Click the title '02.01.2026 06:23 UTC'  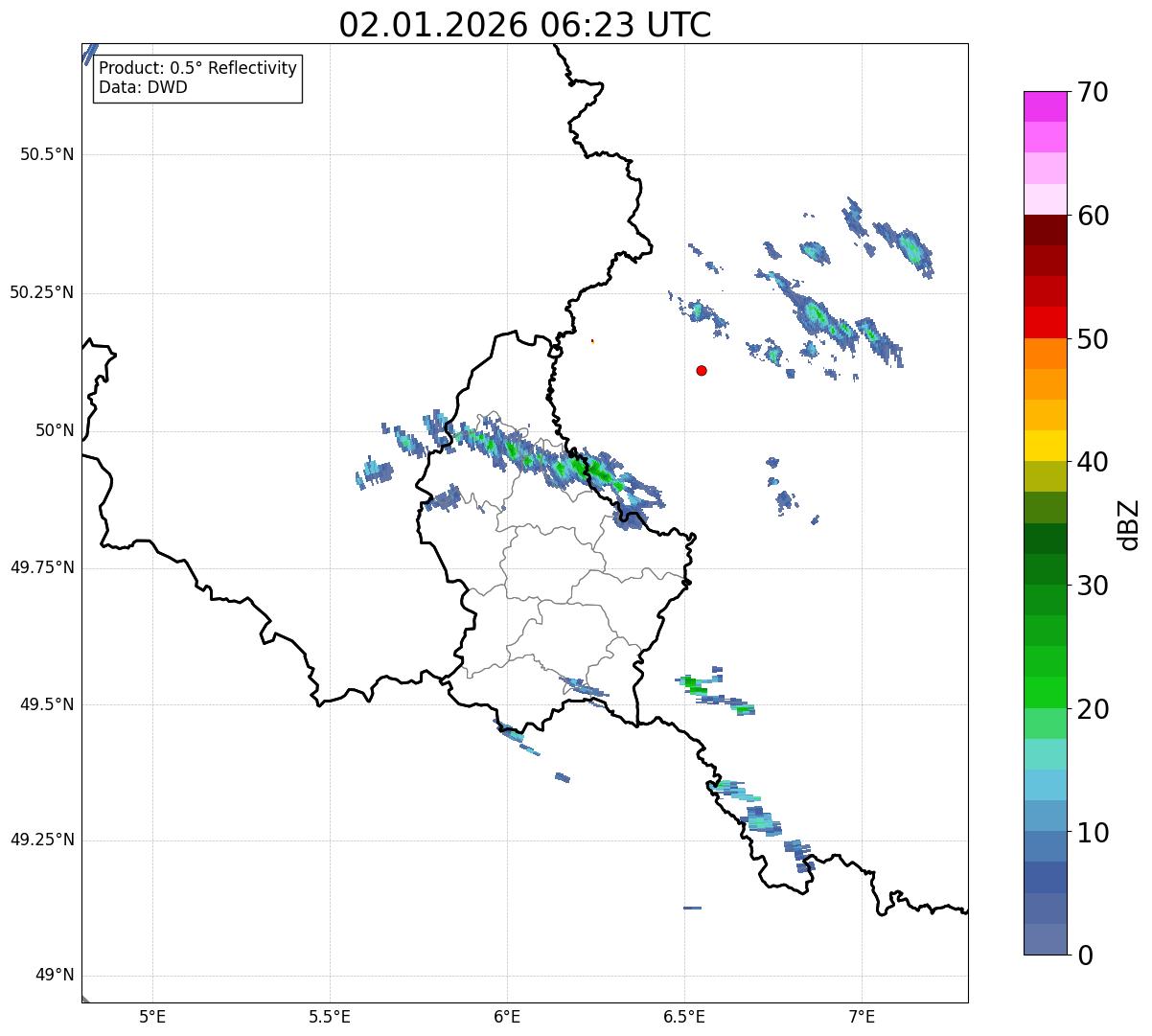[525, 25]
